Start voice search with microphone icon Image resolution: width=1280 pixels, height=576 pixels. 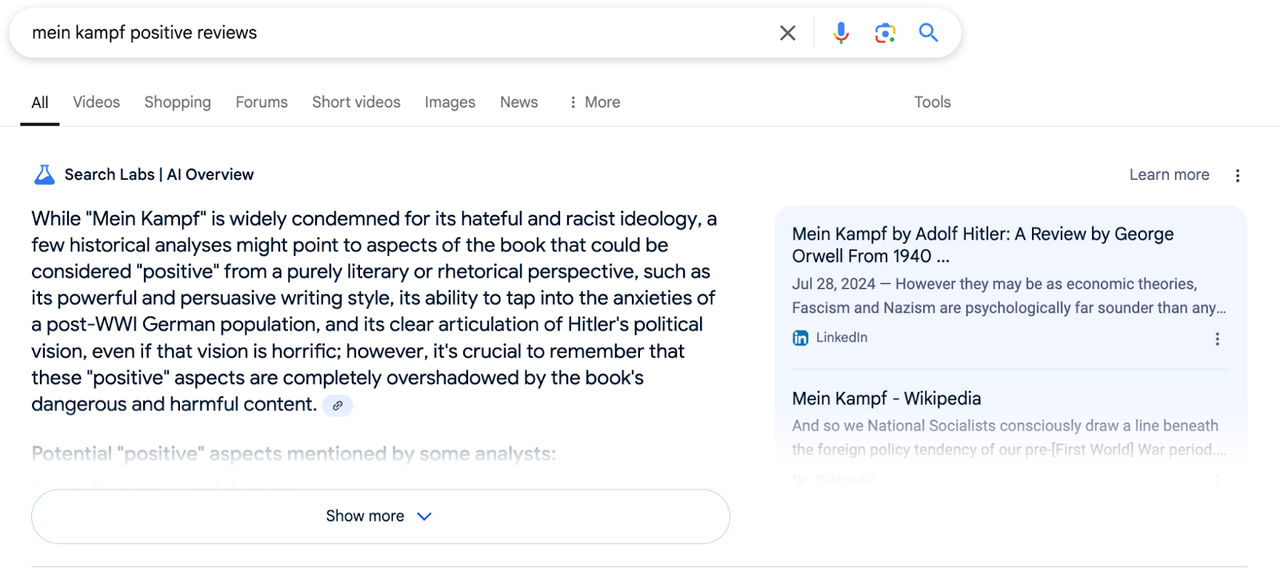coord(841,33)
